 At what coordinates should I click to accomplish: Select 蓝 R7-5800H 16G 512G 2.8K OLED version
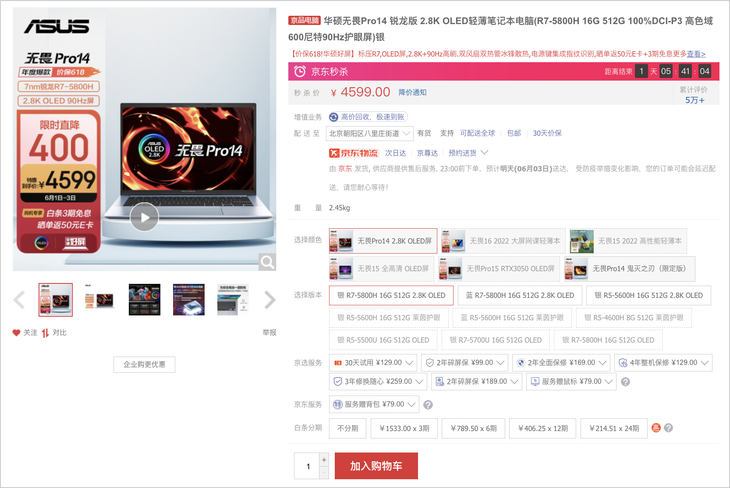519,295
